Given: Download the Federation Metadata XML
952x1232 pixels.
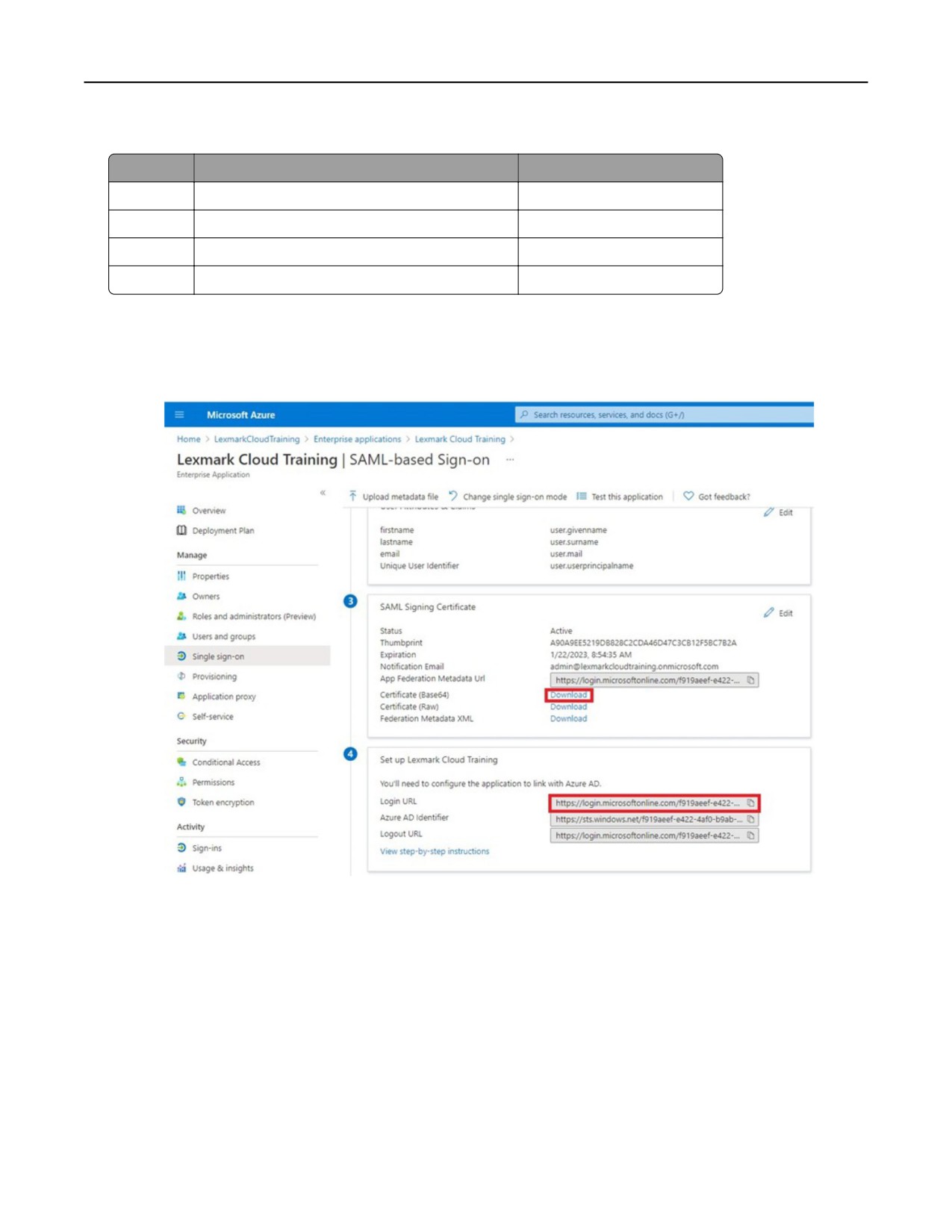Looking at the screenshot, I should click(x=568, y=719).
